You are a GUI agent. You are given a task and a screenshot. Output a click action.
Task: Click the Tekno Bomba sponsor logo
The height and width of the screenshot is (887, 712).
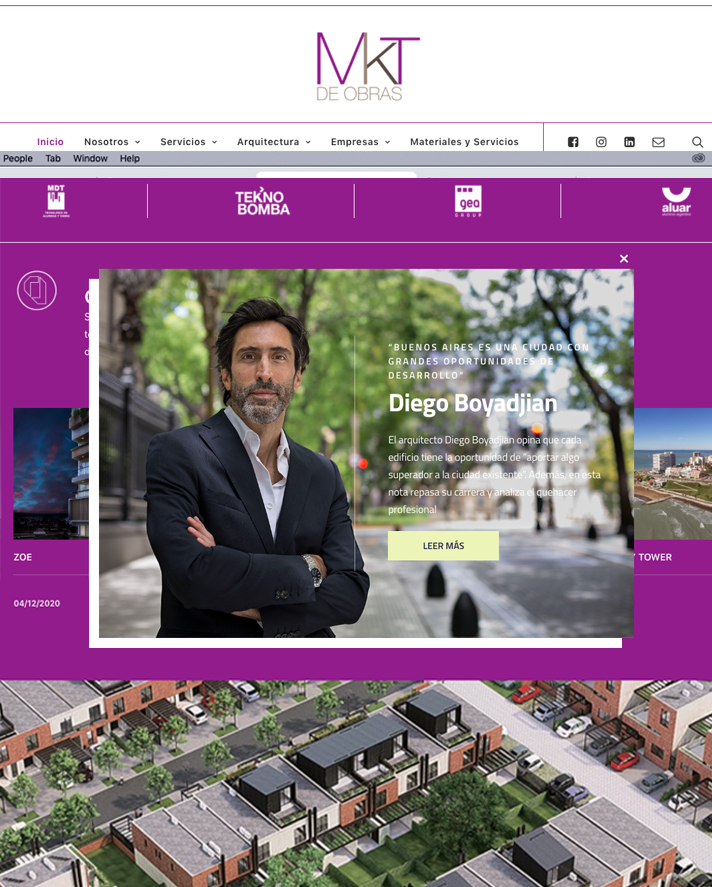262,202
